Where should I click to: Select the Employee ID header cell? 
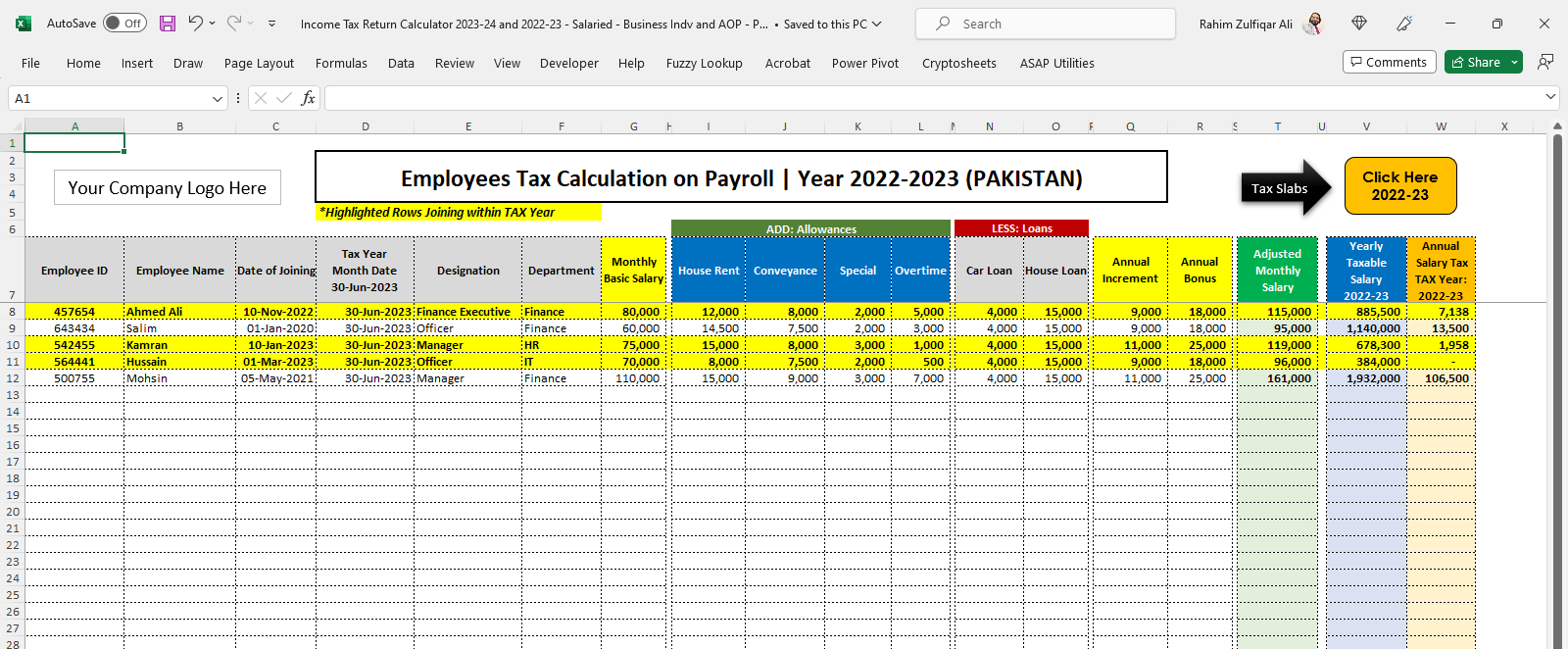(x=74, y=271)
